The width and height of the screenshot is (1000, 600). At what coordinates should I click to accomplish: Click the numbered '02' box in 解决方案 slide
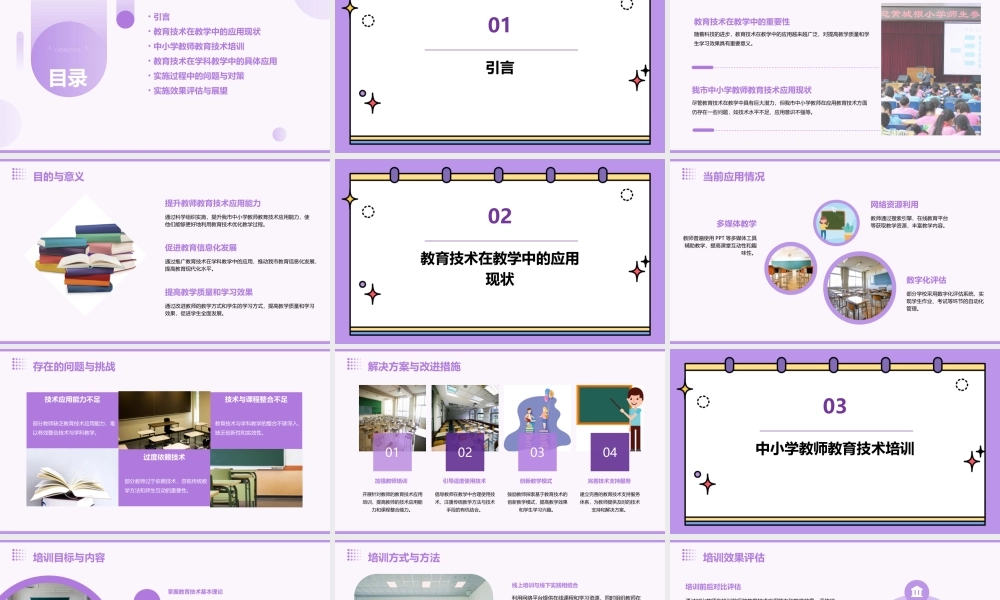[x=465, y=452]
